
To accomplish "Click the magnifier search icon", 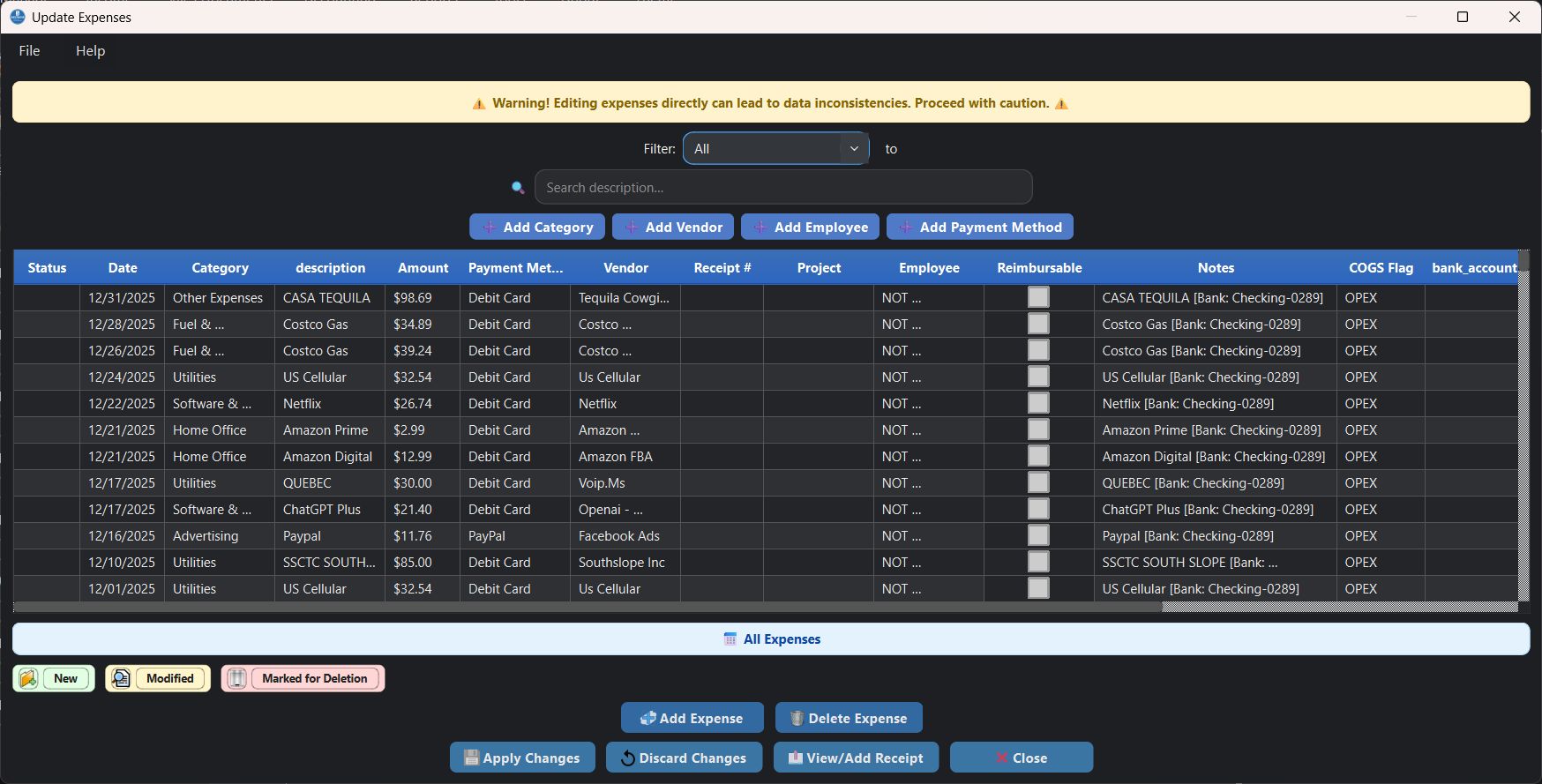I will coord(518,187).
